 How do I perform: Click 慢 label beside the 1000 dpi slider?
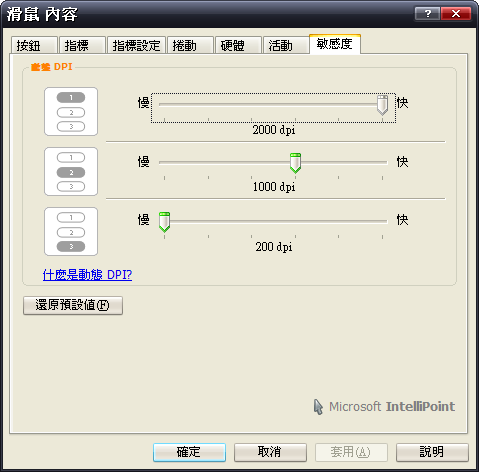pos(144,162)
